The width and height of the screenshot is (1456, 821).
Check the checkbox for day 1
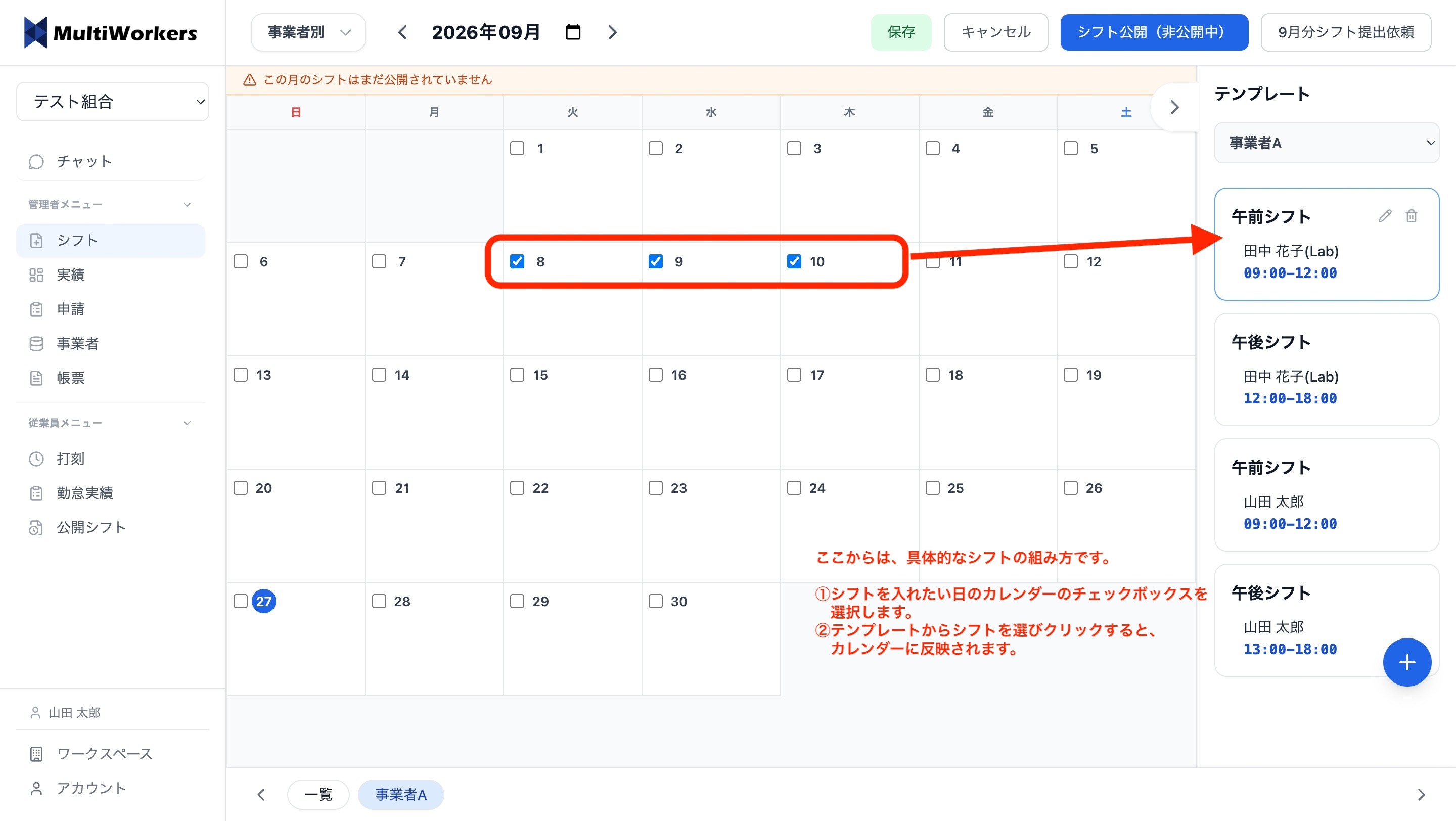click(517, 148)
